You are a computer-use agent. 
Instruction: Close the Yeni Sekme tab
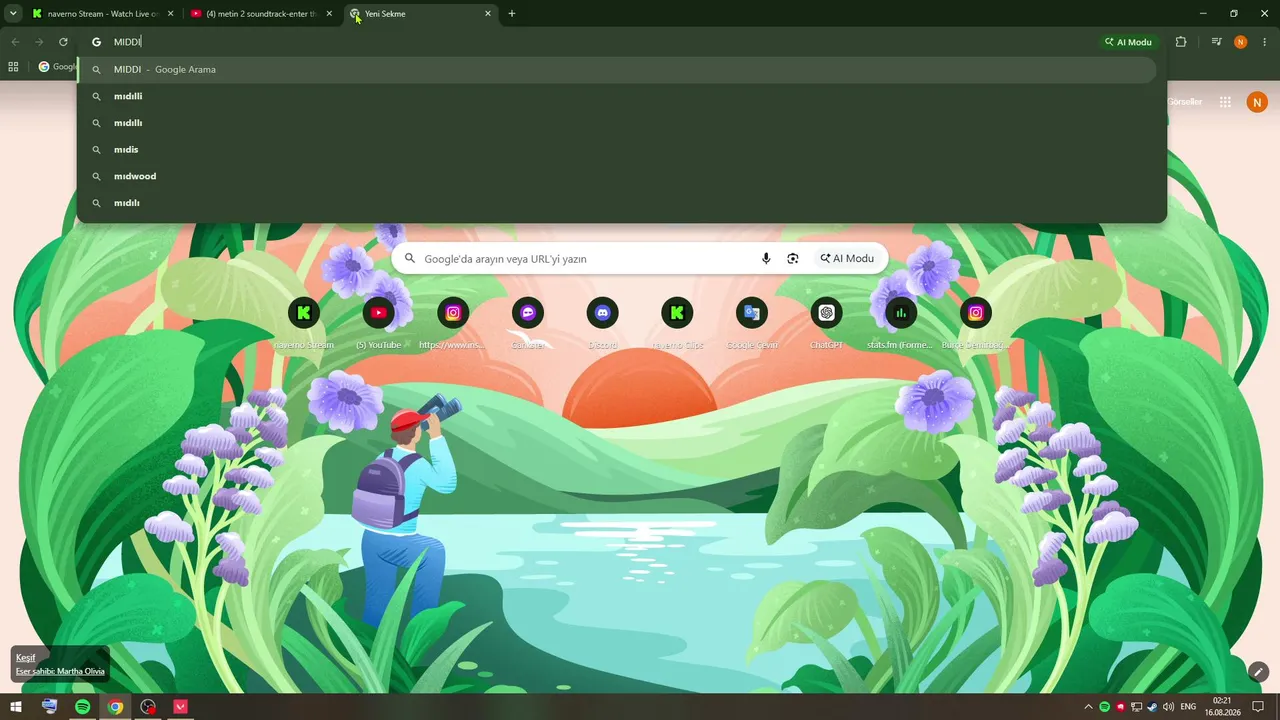tap(488, 14)
